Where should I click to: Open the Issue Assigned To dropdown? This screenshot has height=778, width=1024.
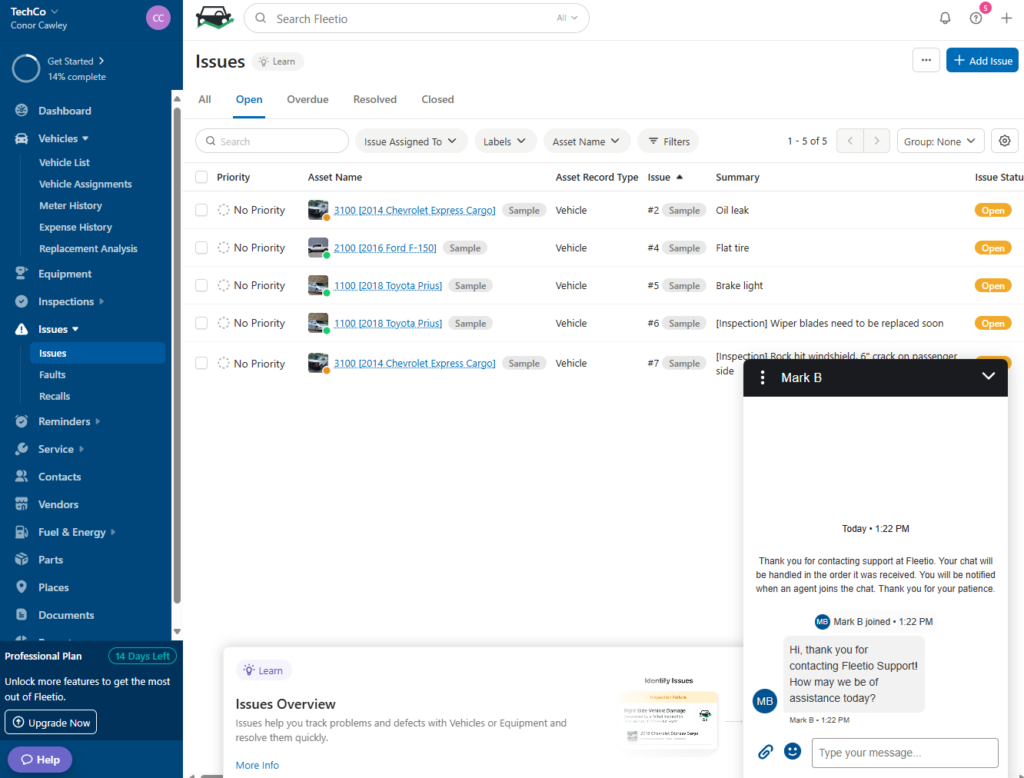coord(410,141)
